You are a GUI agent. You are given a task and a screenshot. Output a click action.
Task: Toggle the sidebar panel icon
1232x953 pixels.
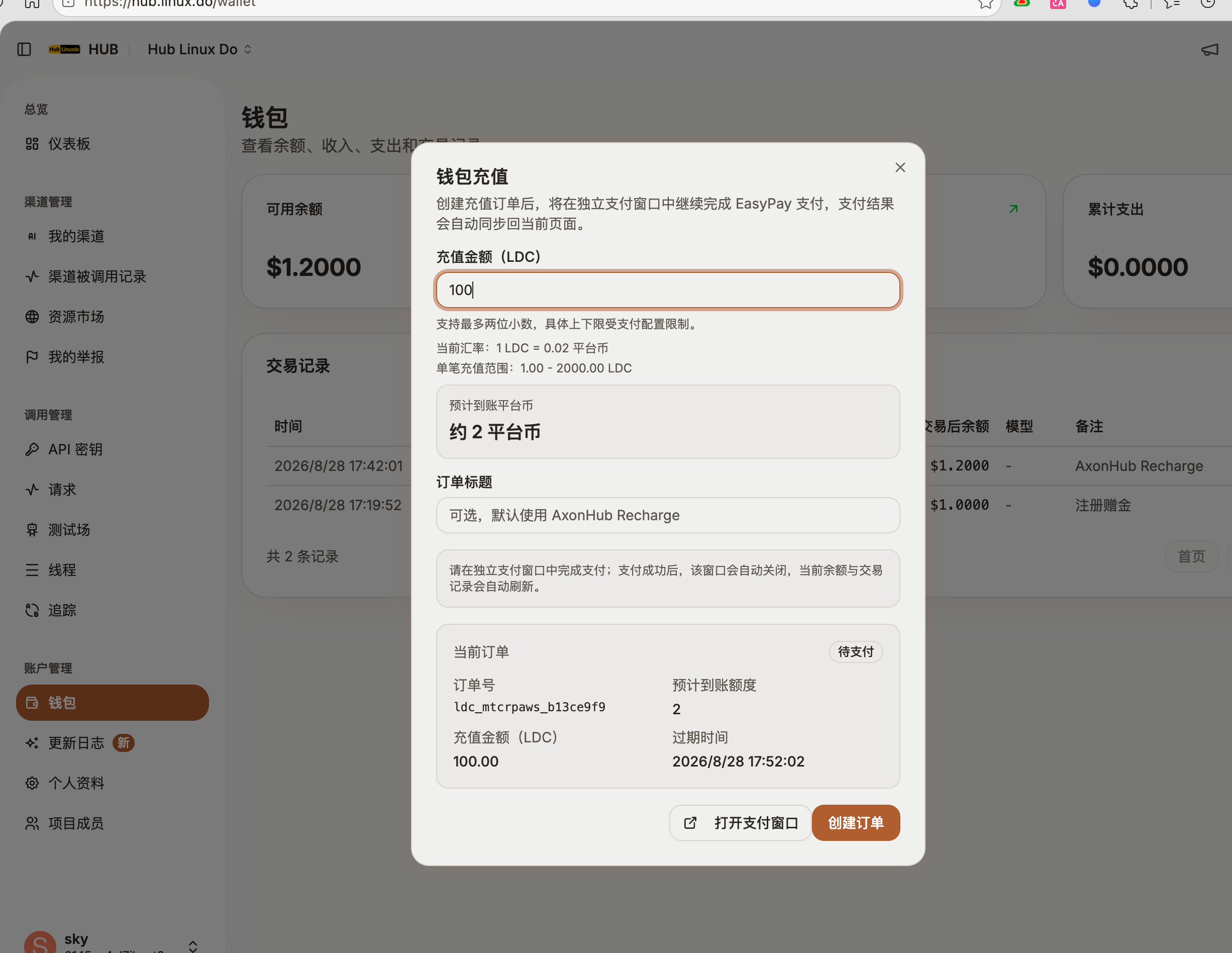tap(24, 50)
